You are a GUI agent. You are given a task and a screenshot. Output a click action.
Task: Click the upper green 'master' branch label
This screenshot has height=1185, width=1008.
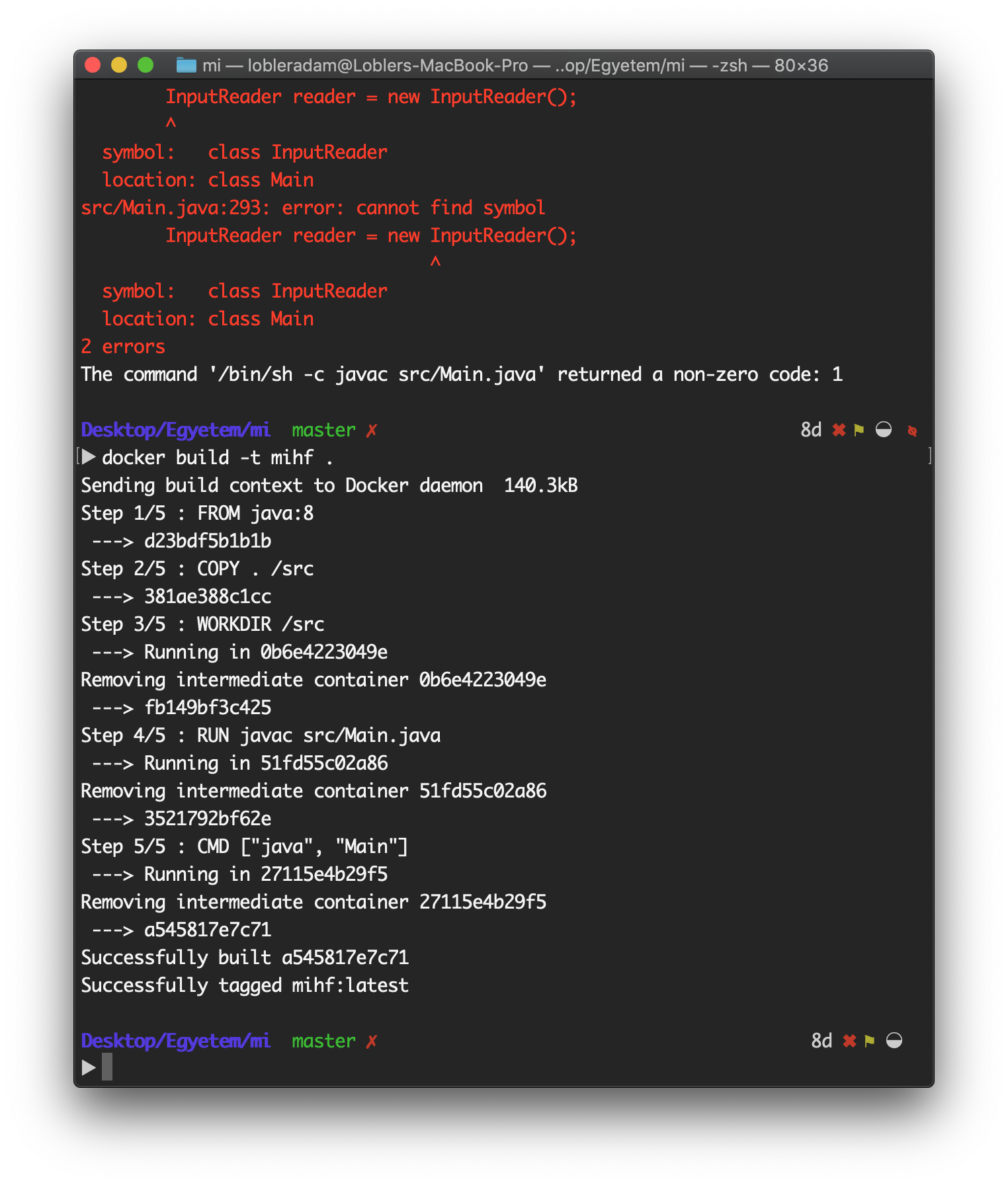pos(323,430)
